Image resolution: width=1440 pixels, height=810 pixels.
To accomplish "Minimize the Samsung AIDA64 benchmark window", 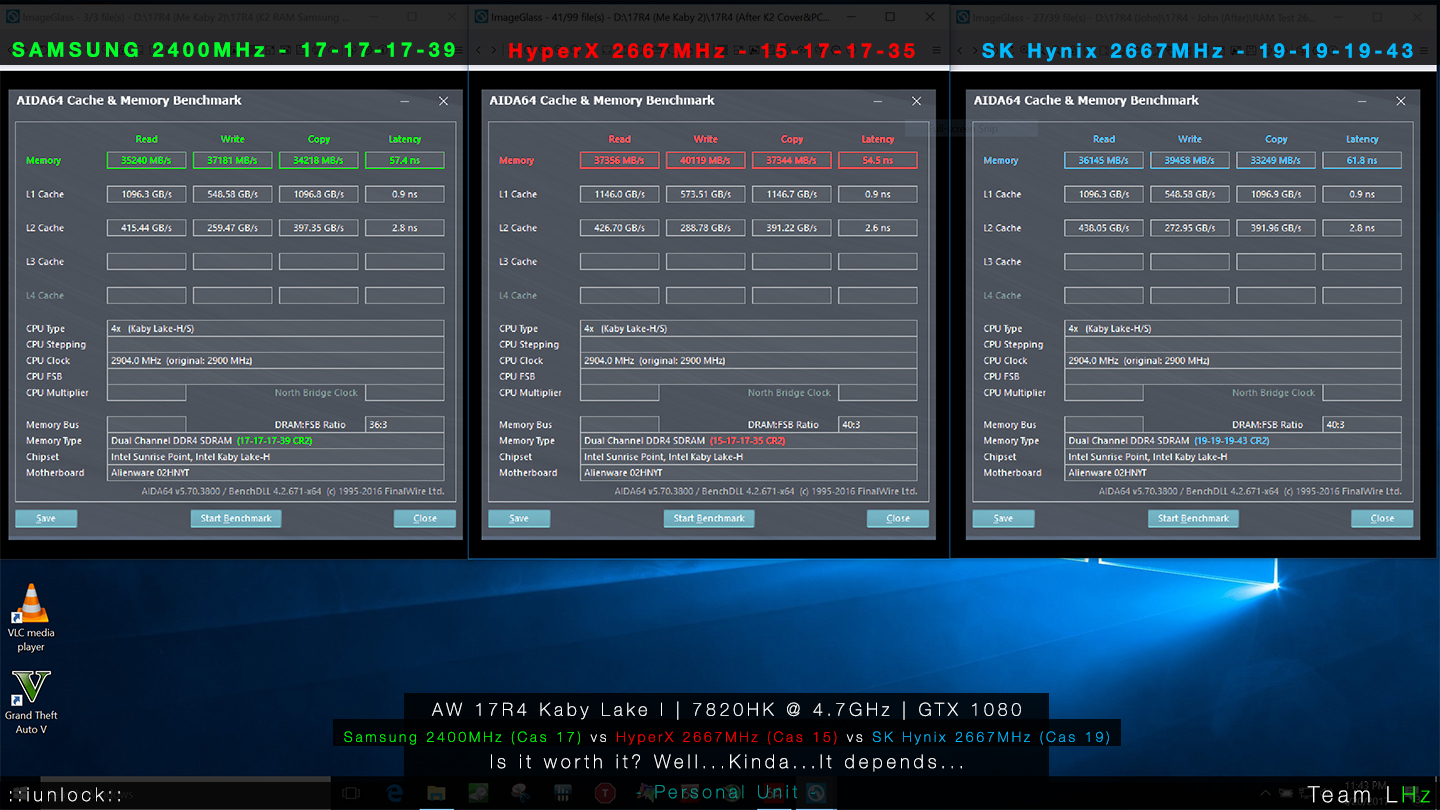I will 405,101.
